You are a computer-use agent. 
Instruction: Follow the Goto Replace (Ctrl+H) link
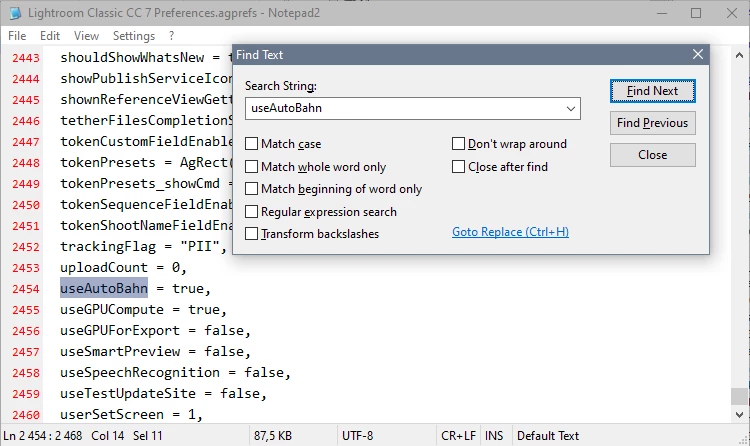pyautogui.click(x=510, y=232)
